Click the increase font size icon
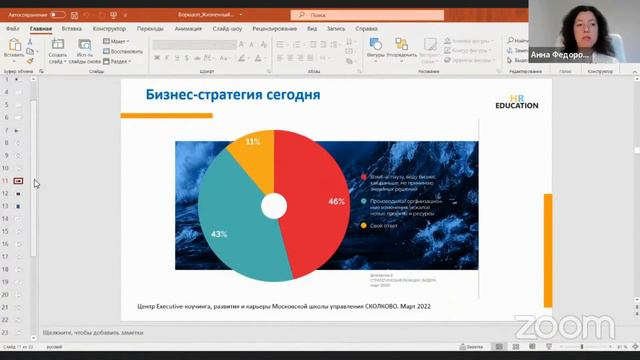Image resolution: width=640 pixels, height=360 pixels. click(x=242, y=45)
